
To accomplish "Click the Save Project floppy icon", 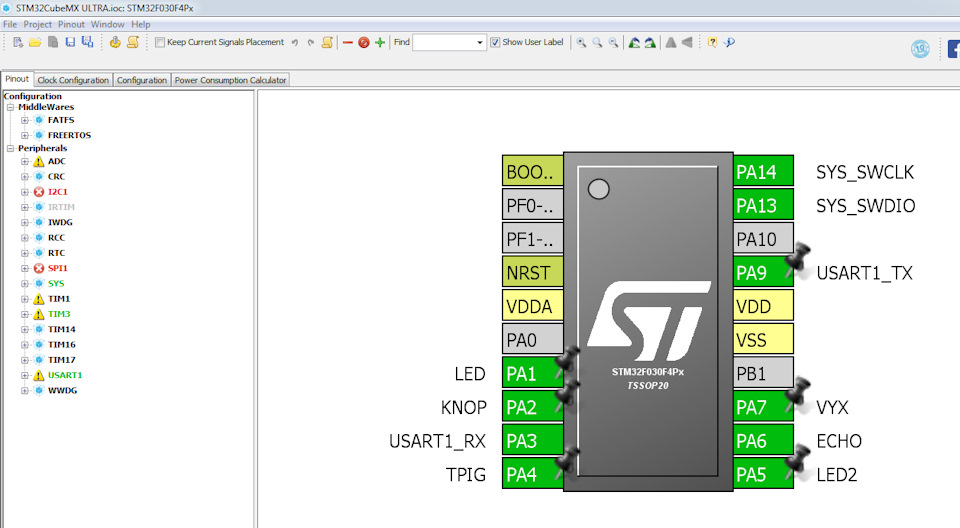I will pyautogui.click(x=70, y=42).
